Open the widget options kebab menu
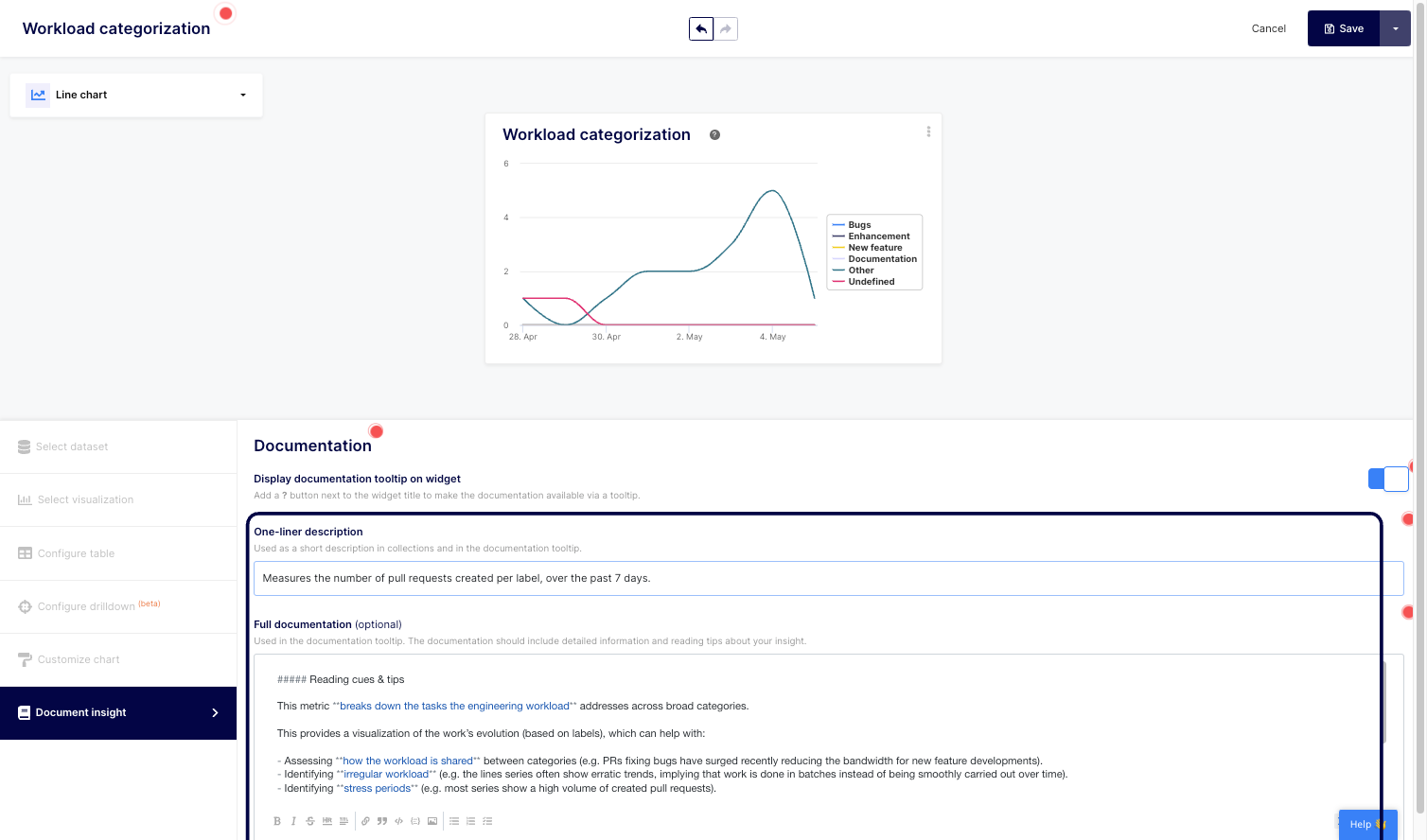The image size is (1427, 840). [928, 131]
